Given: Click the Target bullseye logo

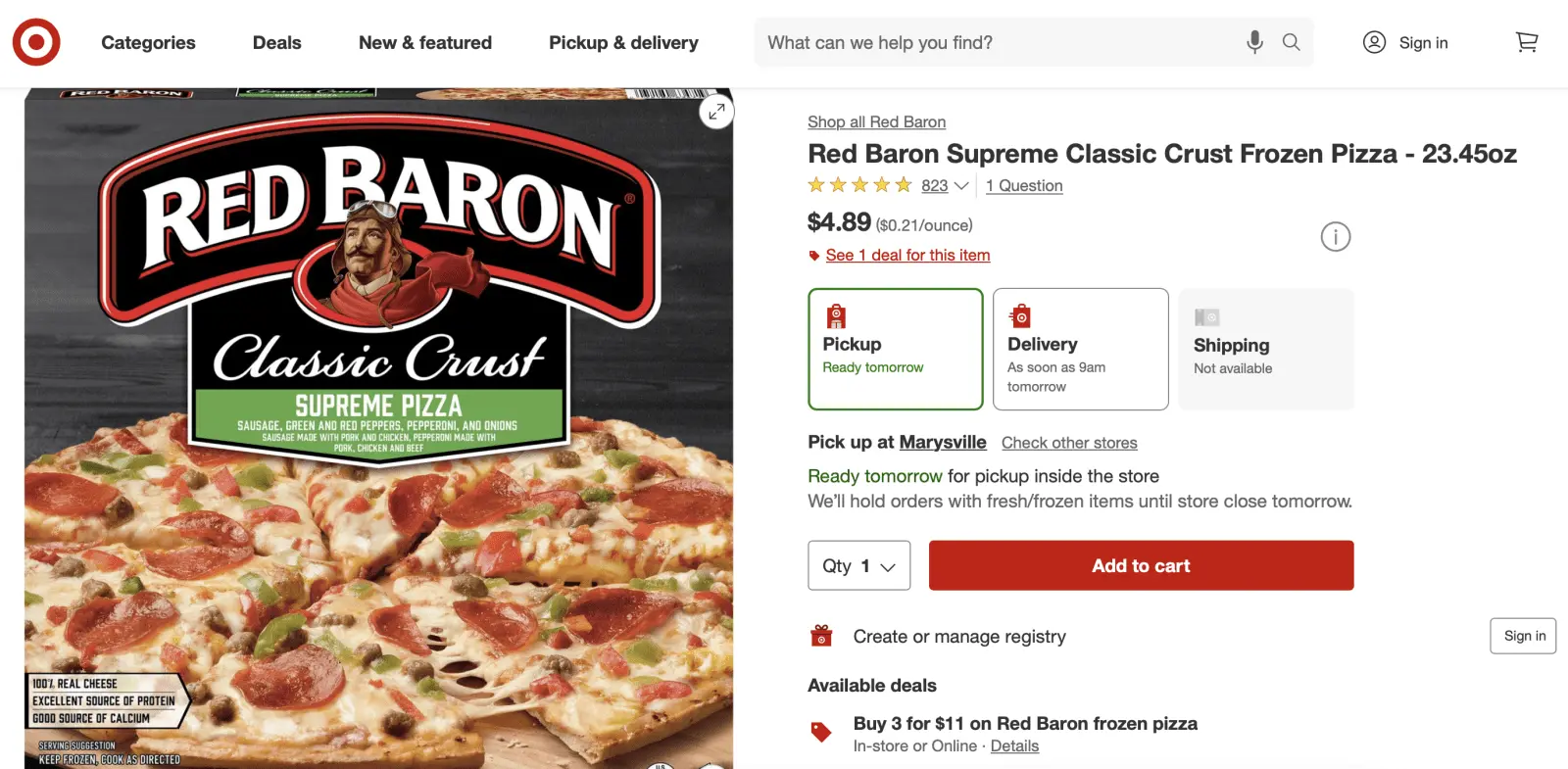Looking at the screenshot, I should coord(36,42).
